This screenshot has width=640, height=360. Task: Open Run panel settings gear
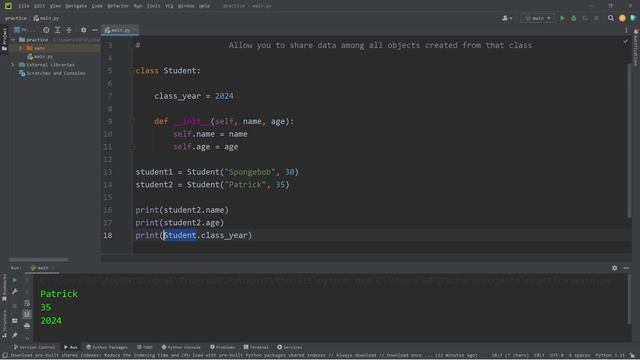click(614, 268)
